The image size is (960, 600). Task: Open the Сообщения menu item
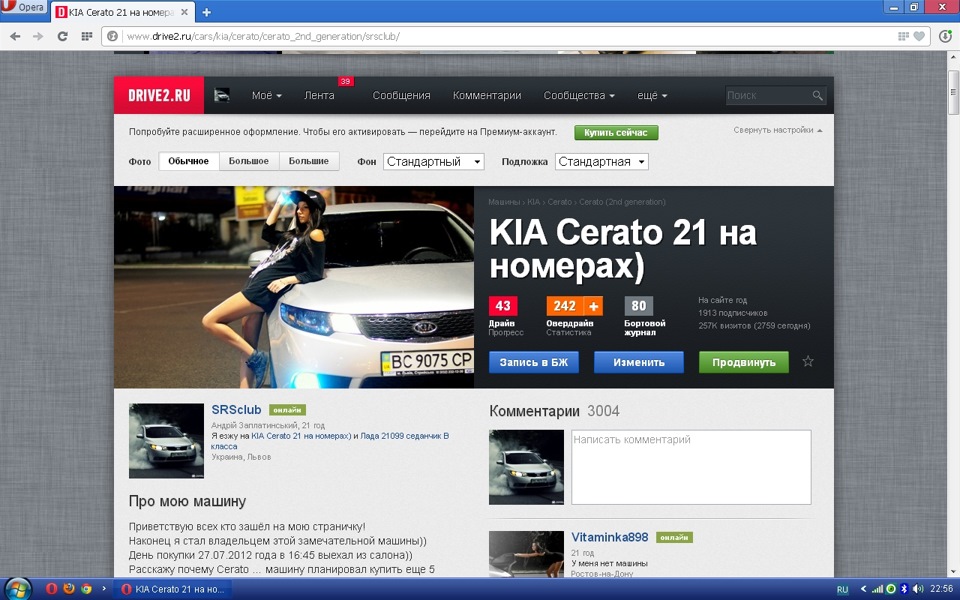tap(402, 96)
